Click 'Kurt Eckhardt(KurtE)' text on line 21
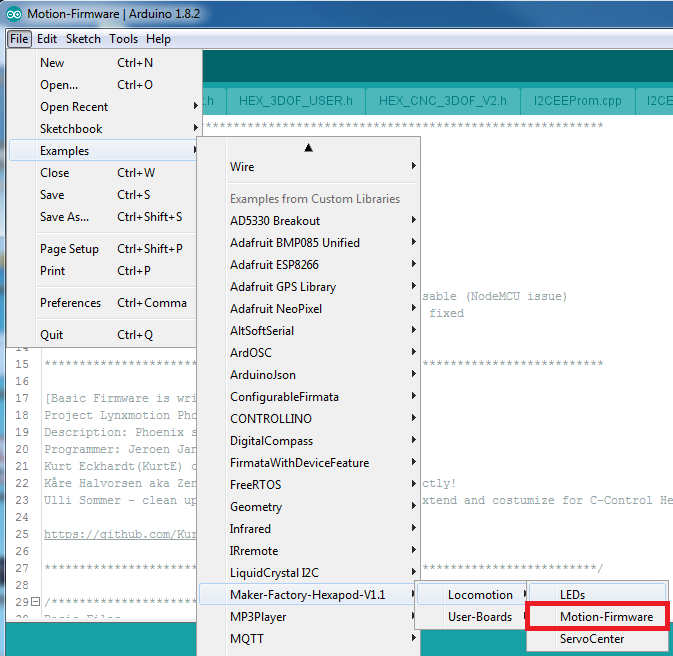The image size is (673, 656). pos(113,466)
